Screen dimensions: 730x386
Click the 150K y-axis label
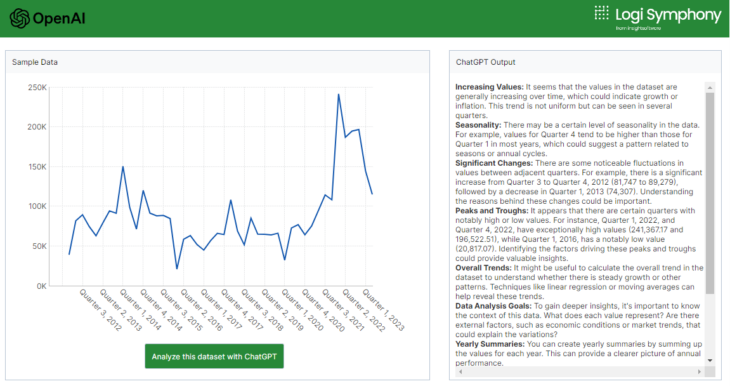tap(37, 167)
